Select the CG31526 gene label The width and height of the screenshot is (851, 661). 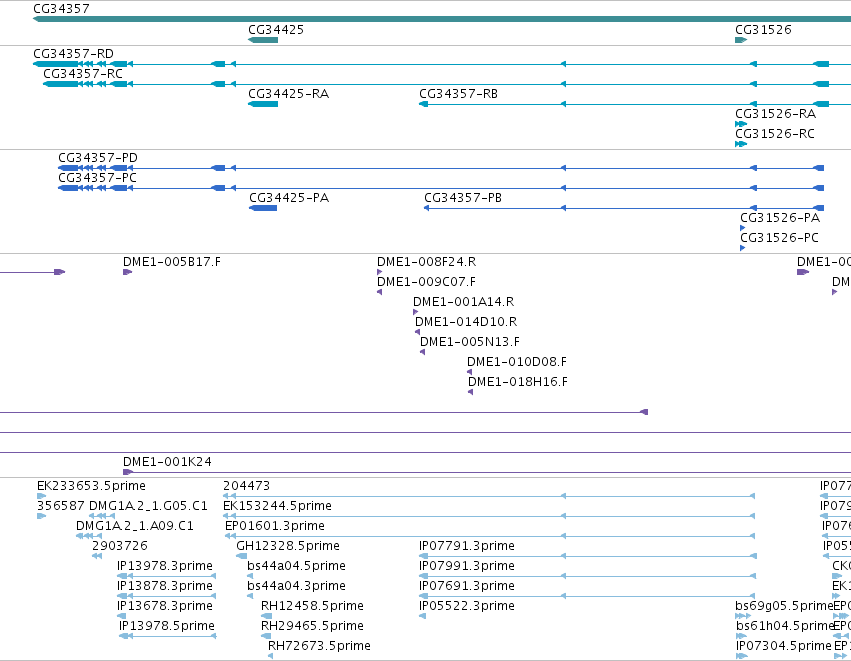(x=763, y=30)
